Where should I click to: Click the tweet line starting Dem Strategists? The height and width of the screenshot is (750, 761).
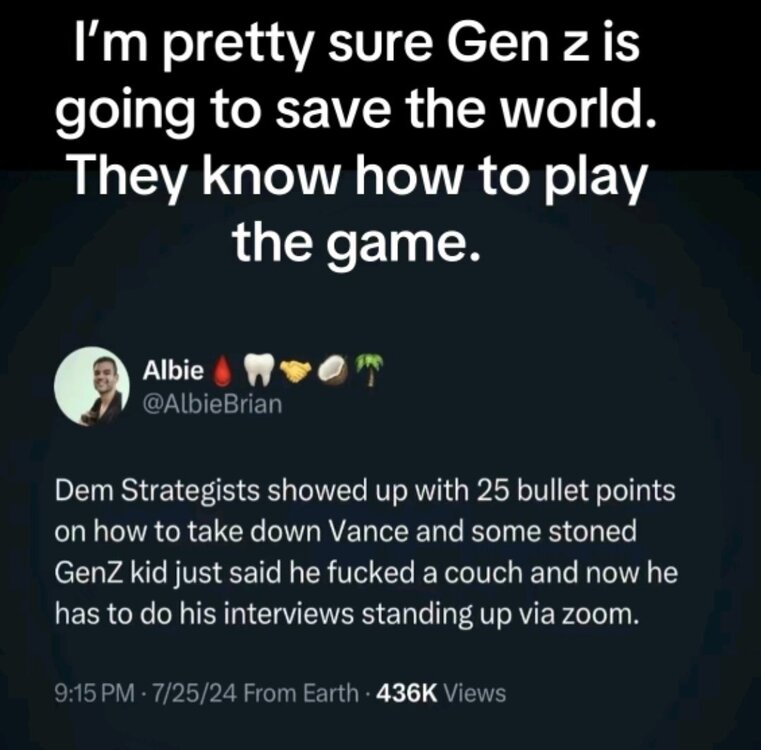pyautogui.click(x=365, y=492)
